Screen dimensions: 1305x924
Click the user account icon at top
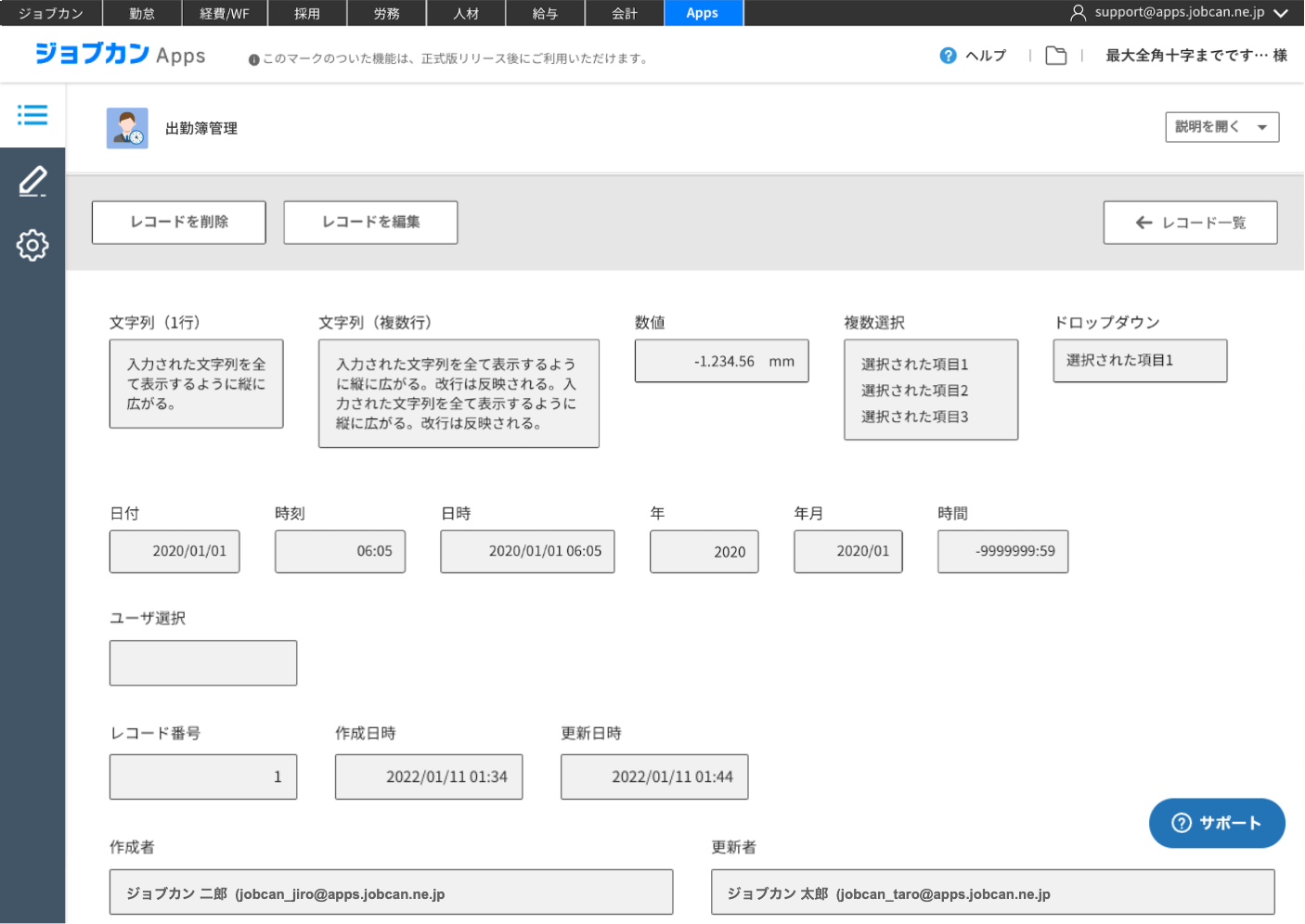(1078, 13)
